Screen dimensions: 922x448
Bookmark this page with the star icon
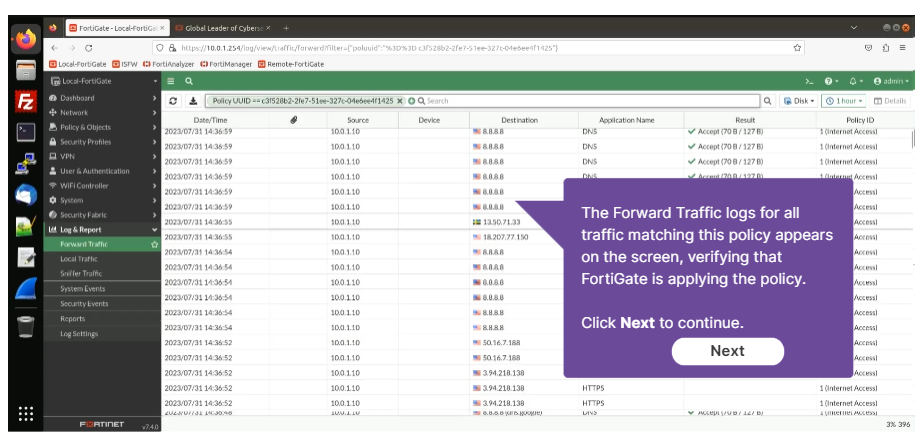pos(797,48)
